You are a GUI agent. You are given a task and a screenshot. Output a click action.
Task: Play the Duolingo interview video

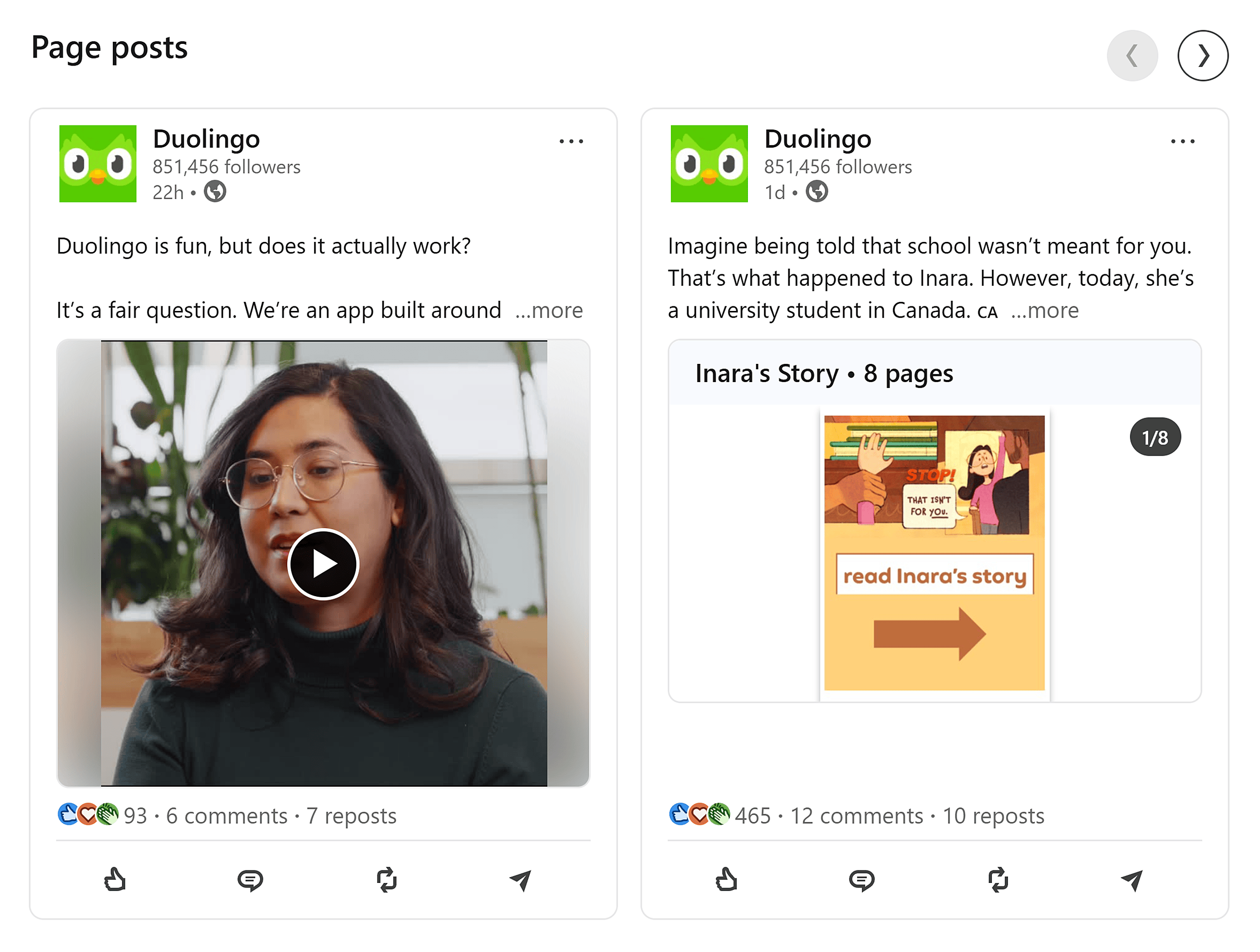point(323,564)
